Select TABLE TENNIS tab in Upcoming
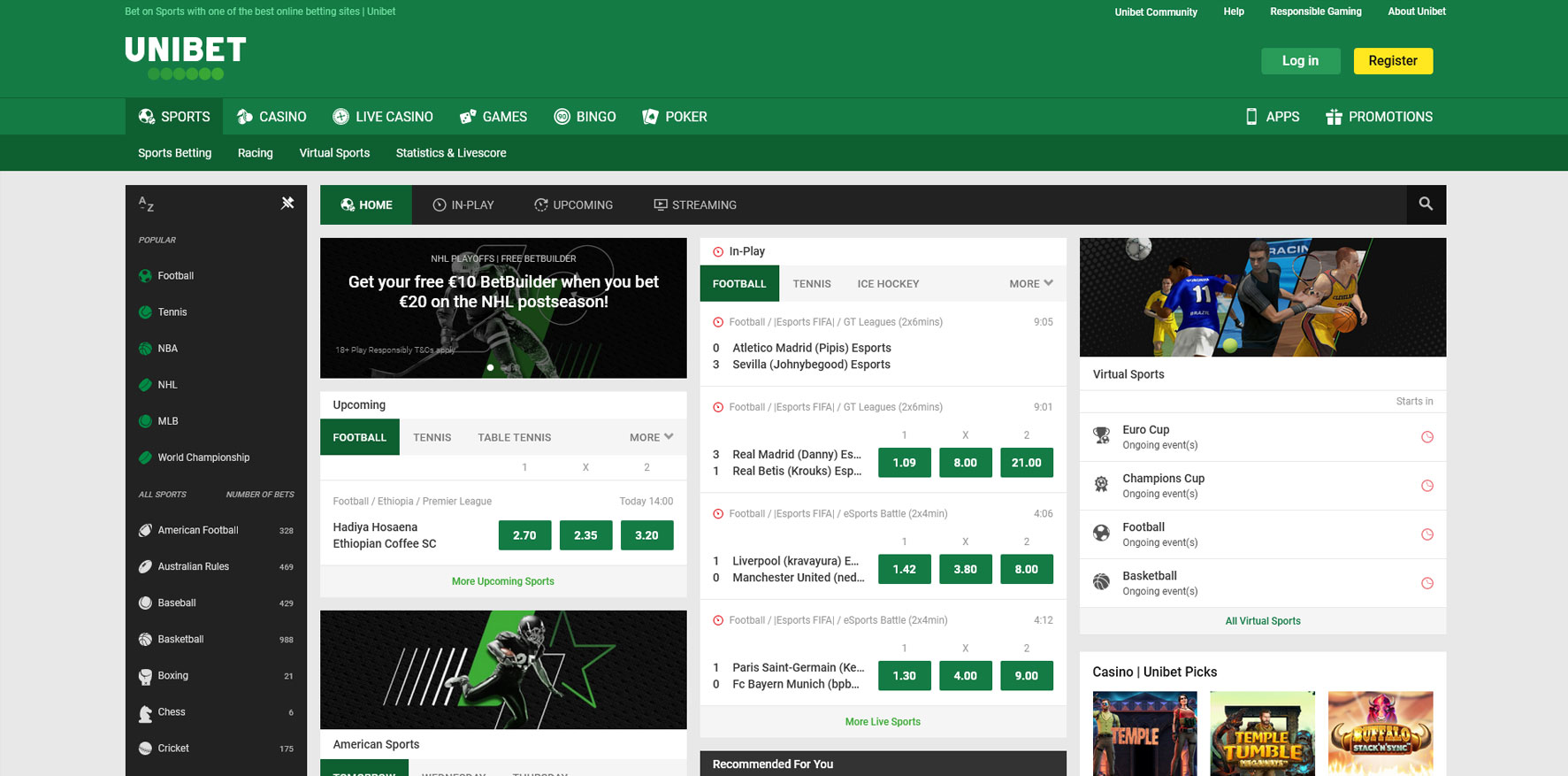Viewport: 1568px width, 776px height. coord(514,437)
